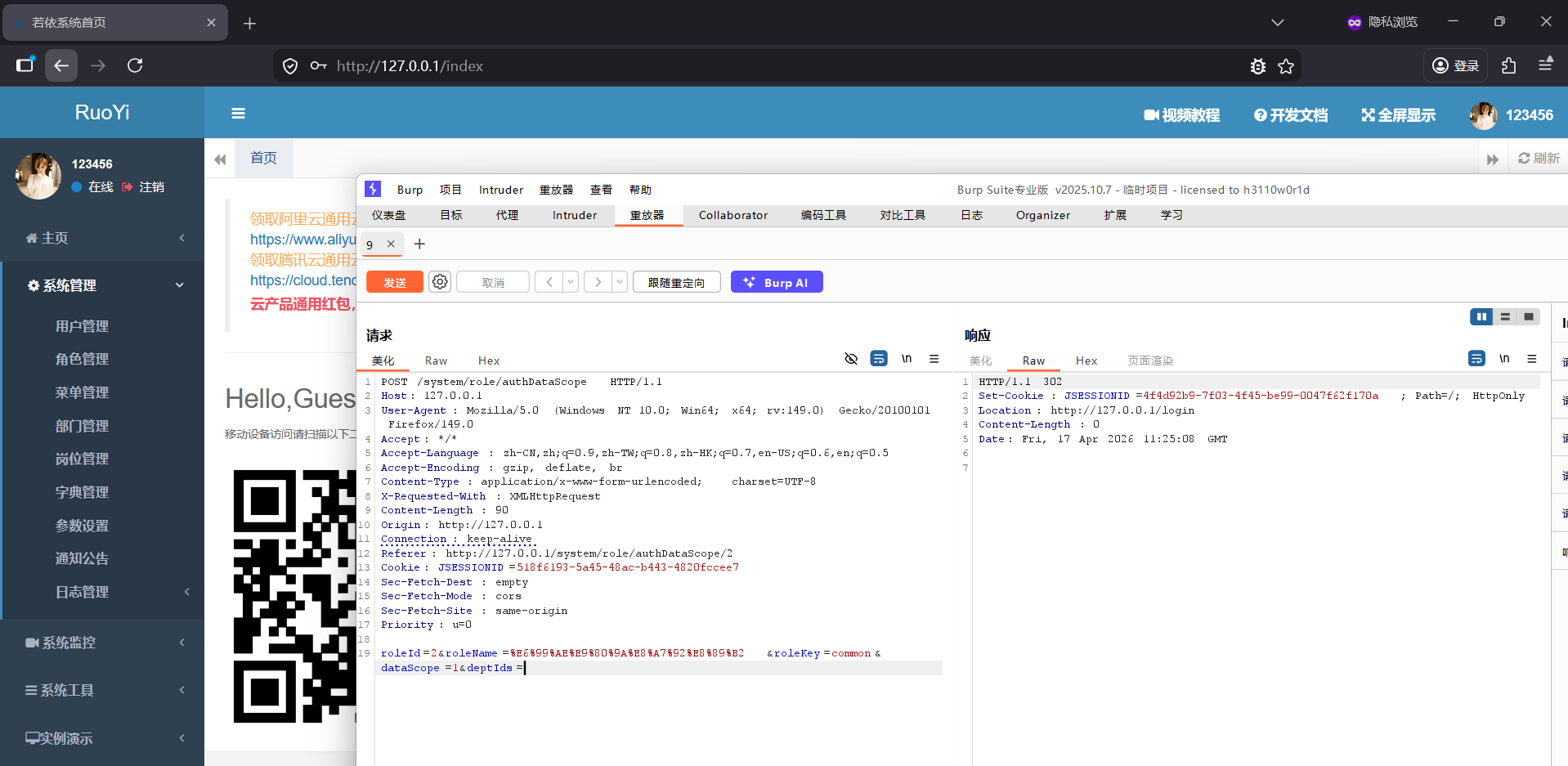Add a new Repeater tab with plus
This screenshot has height=766, width=1568.
pos(419,244)
